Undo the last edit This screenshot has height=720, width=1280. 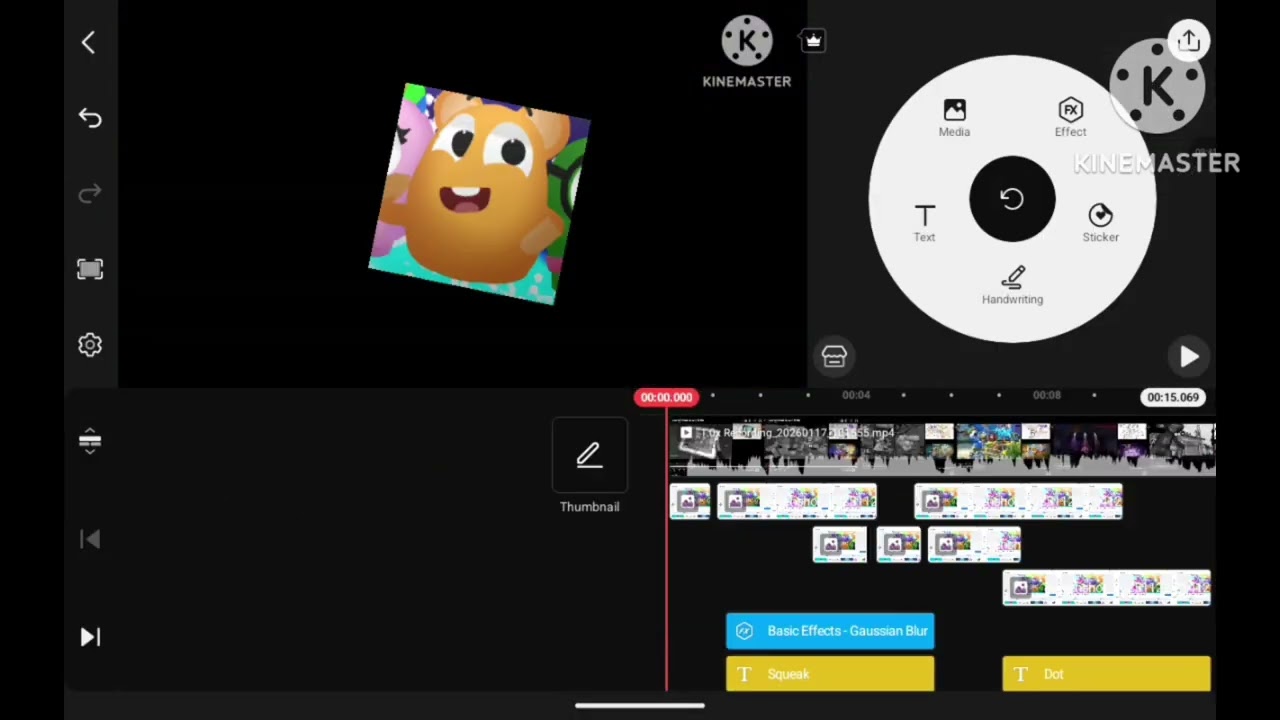[90, 118]
